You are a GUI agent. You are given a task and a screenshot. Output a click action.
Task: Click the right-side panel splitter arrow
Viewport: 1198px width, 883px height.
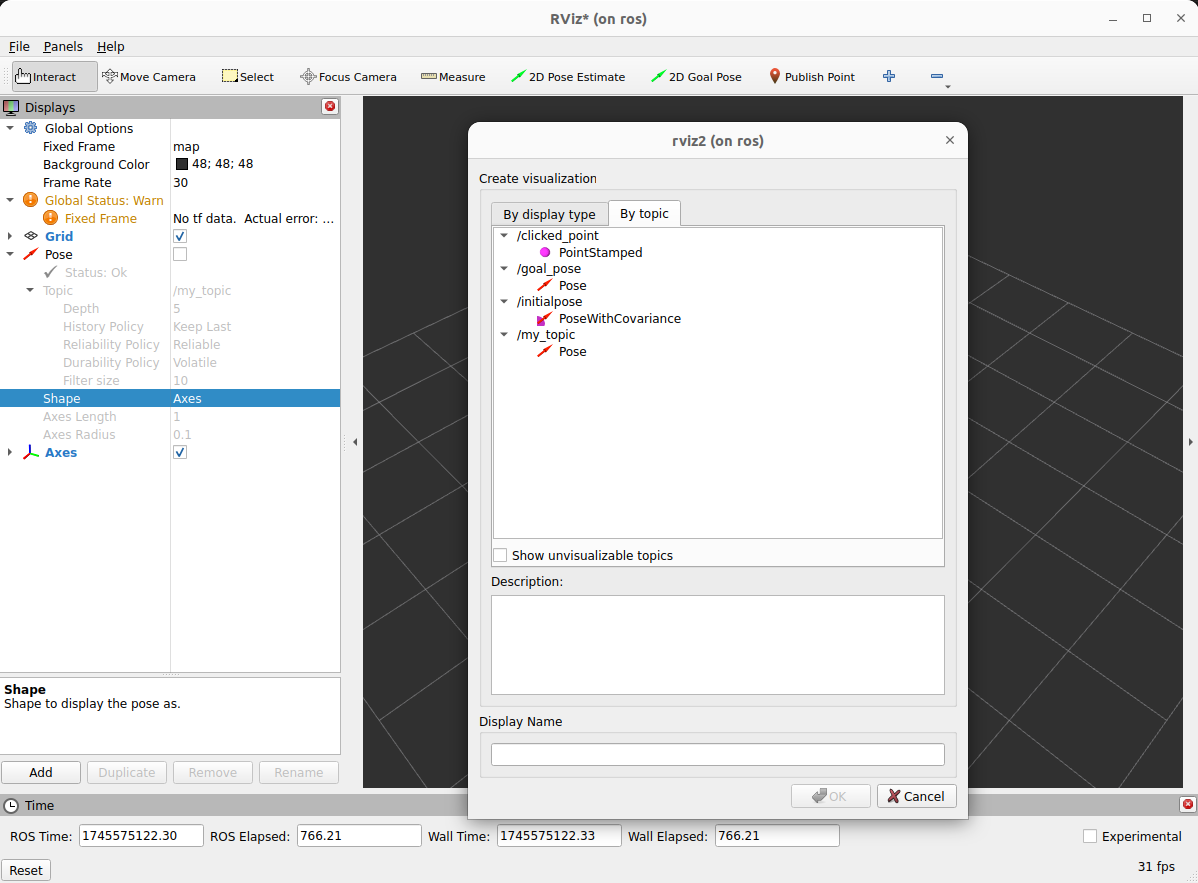pos(1190,442)
